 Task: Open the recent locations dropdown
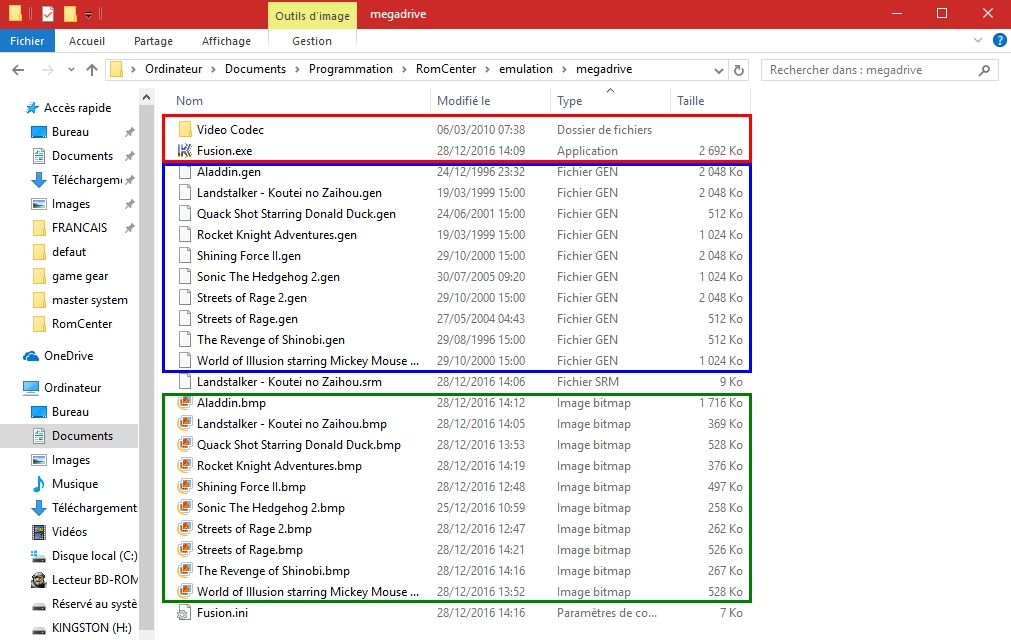click(71, 70)
